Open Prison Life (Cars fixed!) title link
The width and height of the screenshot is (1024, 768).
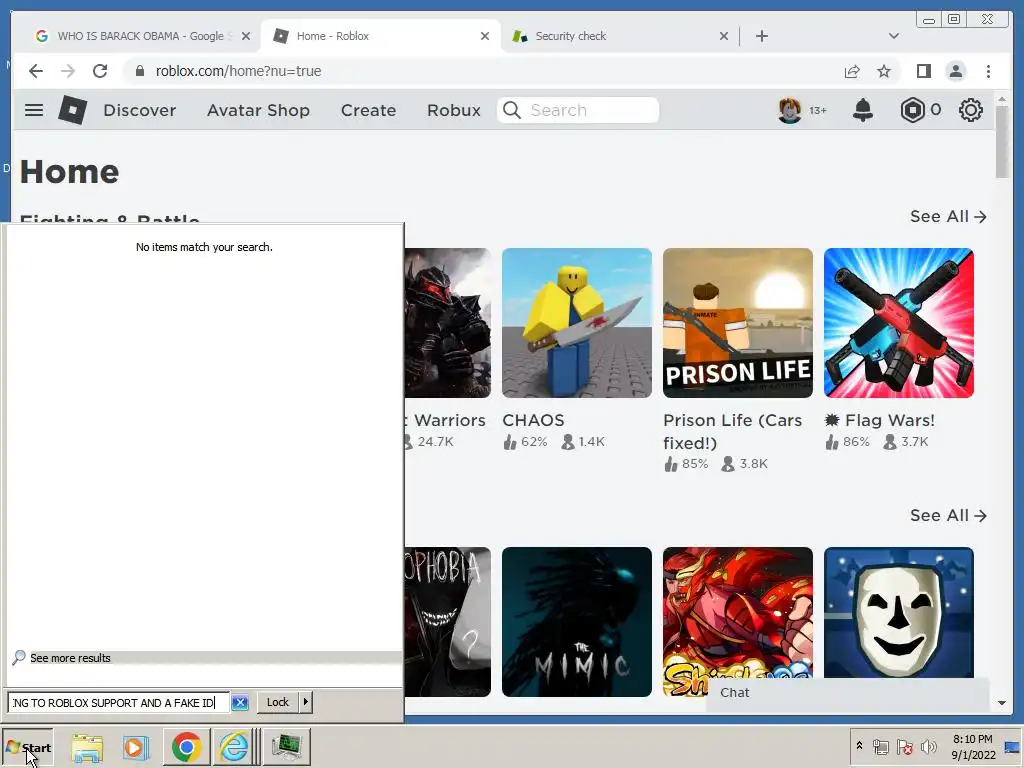(732, 431)
